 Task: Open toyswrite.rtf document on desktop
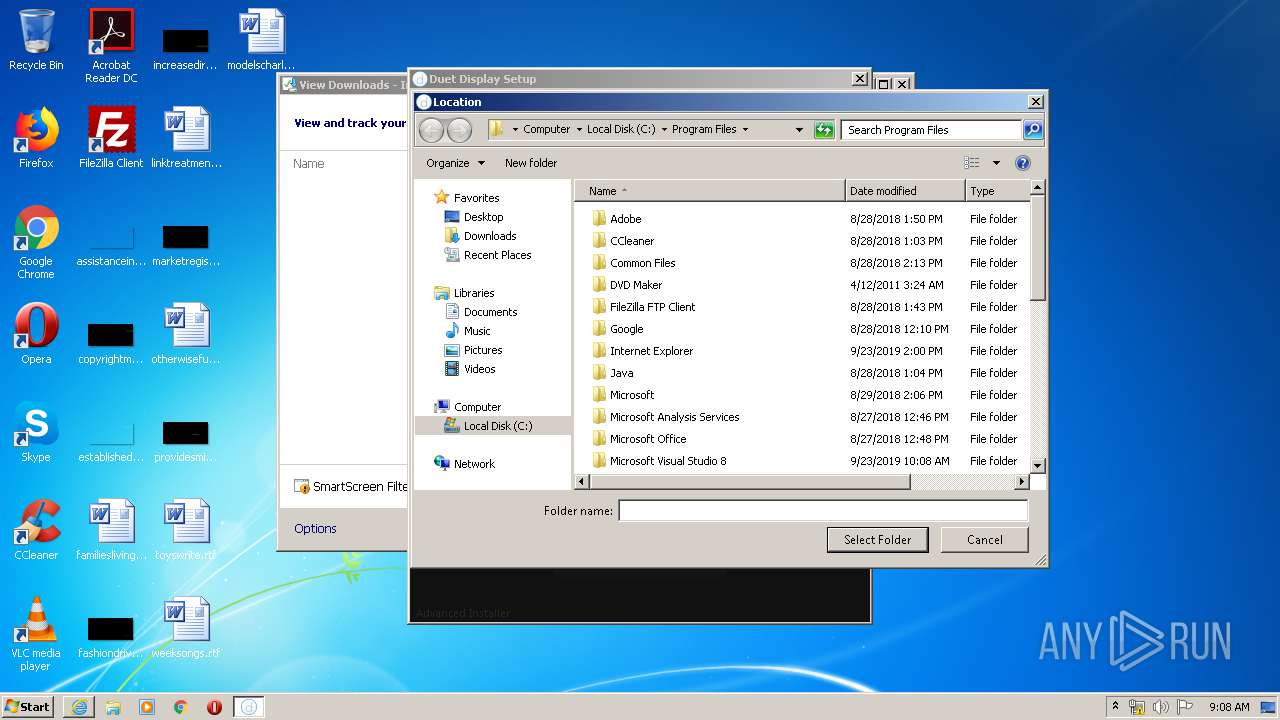click(186, 529)
